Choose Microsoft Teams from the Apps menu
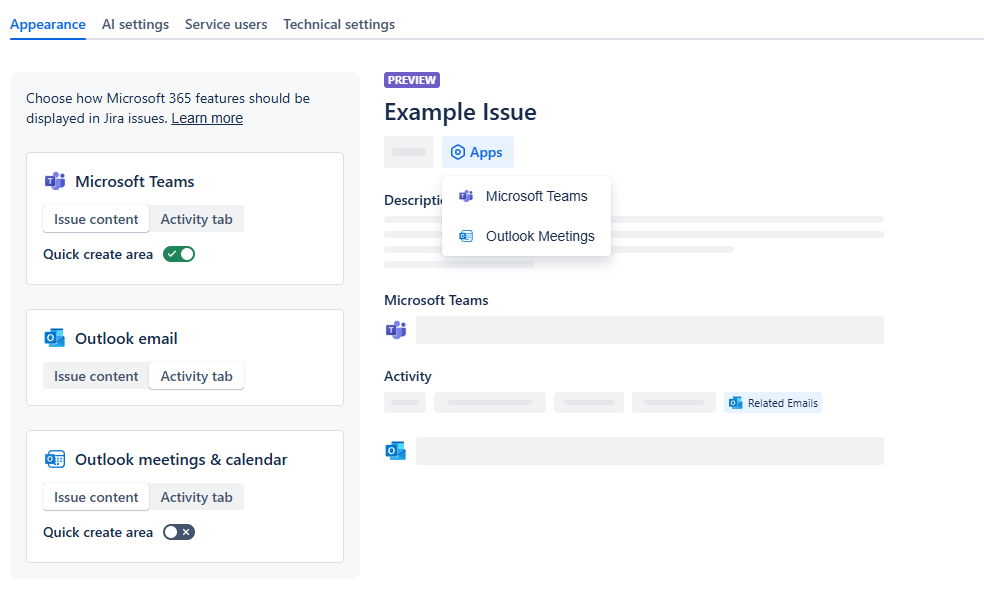The height and width of the screenshot is (590, 984). (x=536, y=196)
